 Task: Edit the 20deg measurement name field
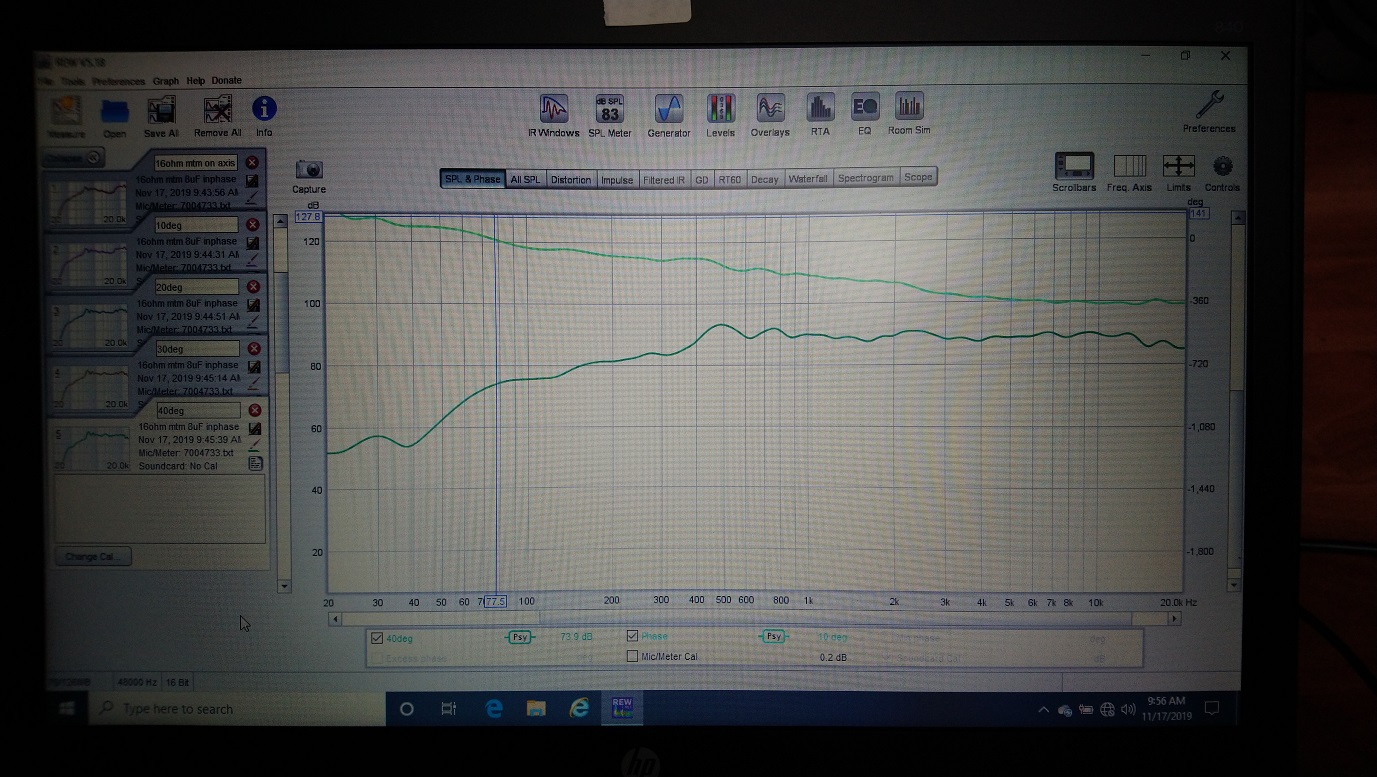tap(197, 287)
